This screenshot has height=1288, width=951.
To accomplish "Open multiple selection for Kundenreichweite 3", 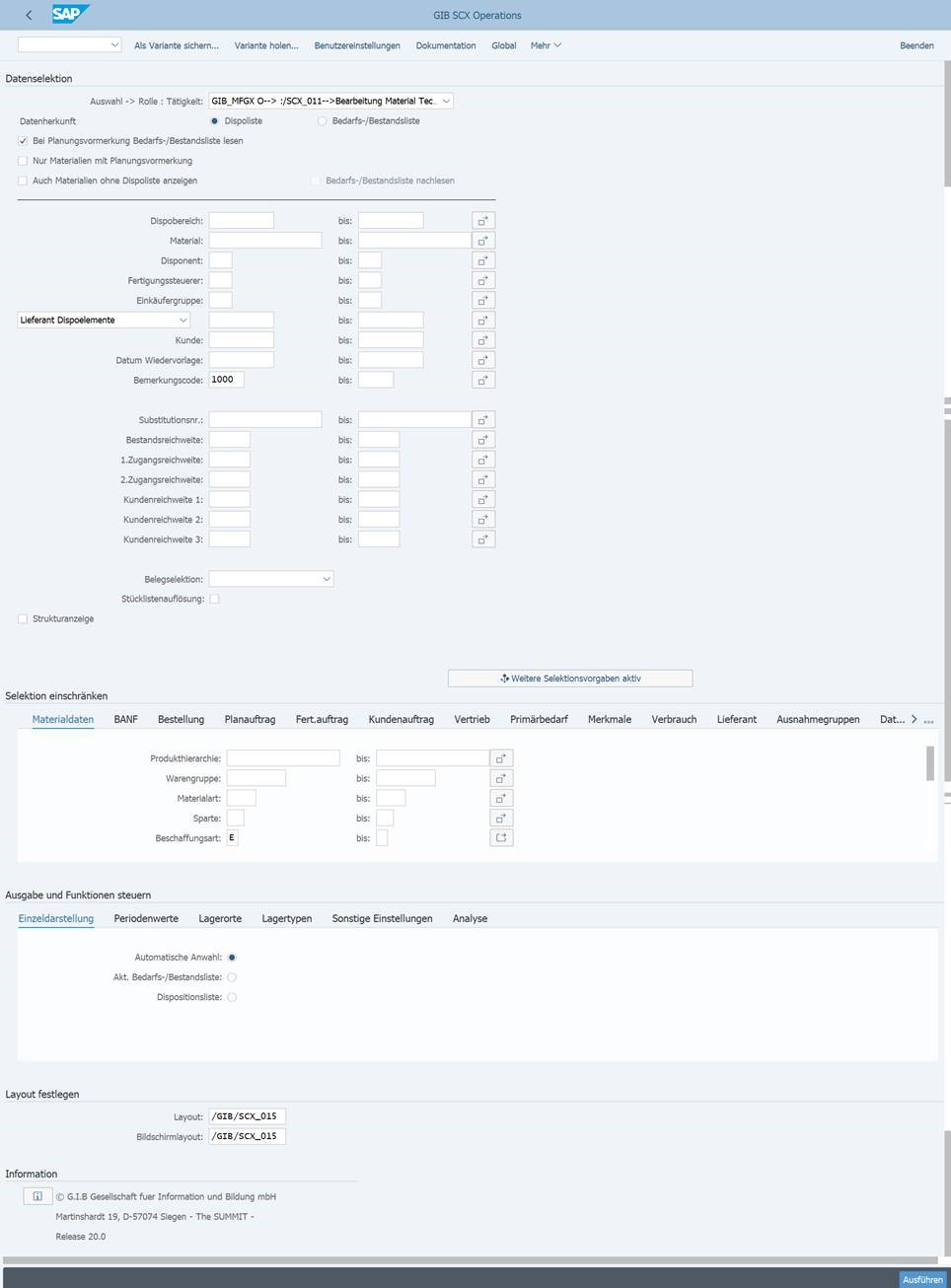I will click(482, 539).
